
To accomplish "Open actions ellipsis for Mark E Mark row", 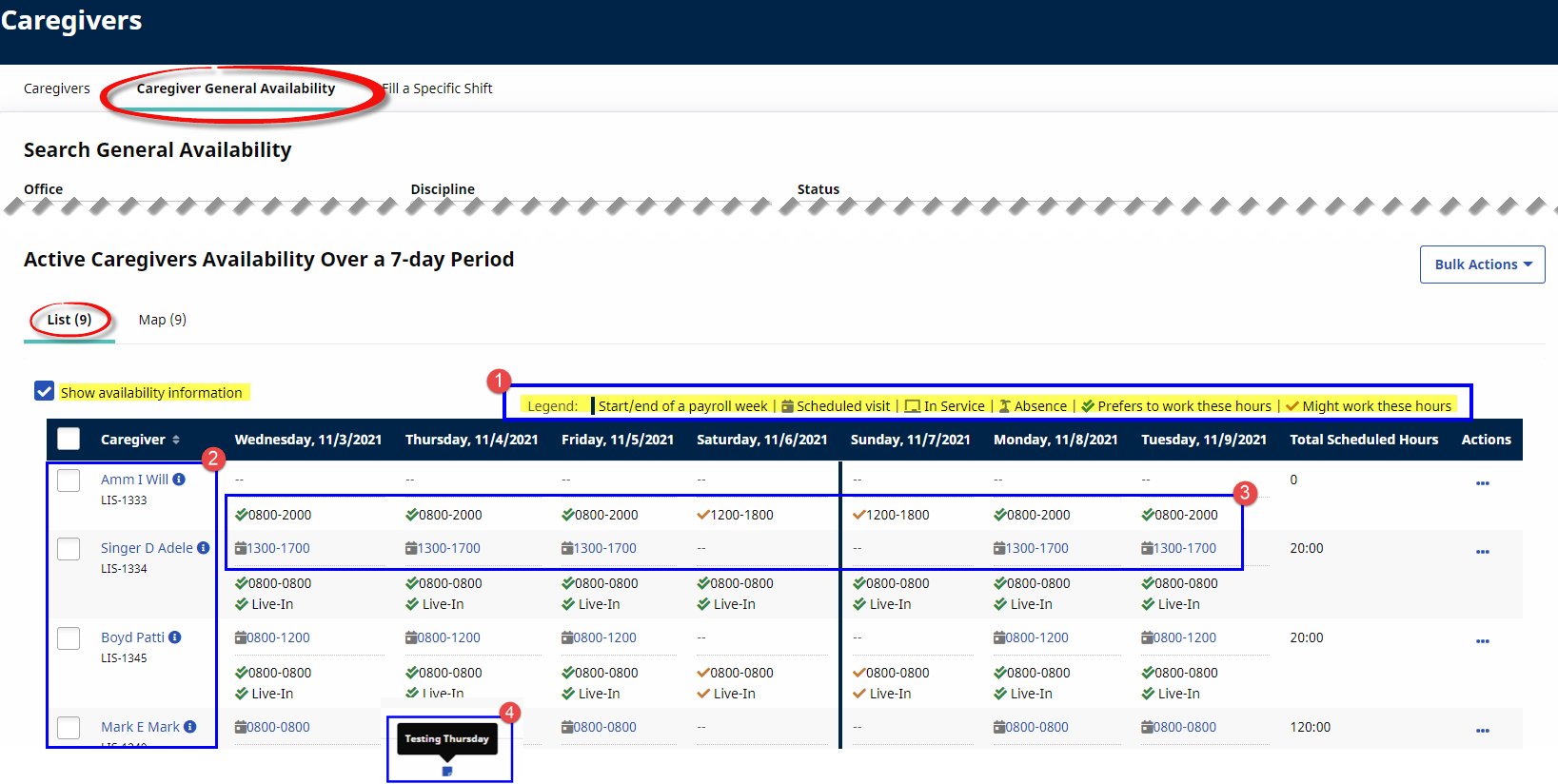I will point(1482,731).
